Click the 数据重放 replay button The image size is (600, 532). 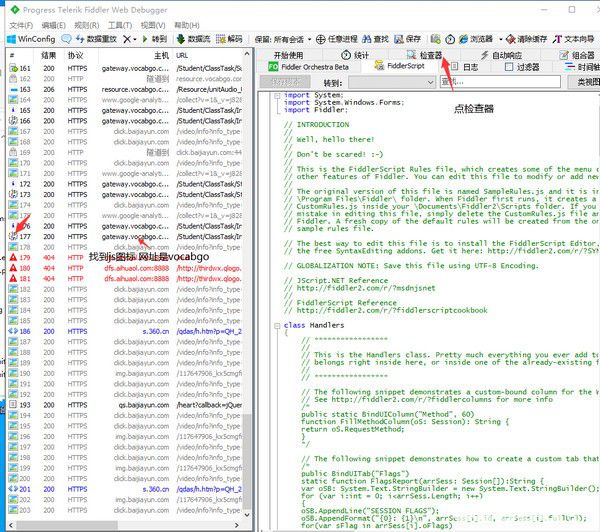[96, 39]
